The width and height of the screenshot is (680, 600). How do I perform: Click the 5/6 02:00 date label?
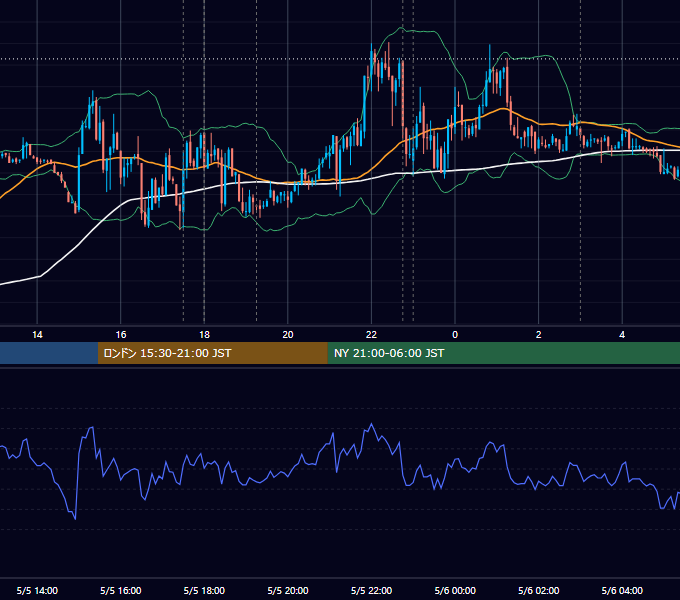tap(539, 590)
